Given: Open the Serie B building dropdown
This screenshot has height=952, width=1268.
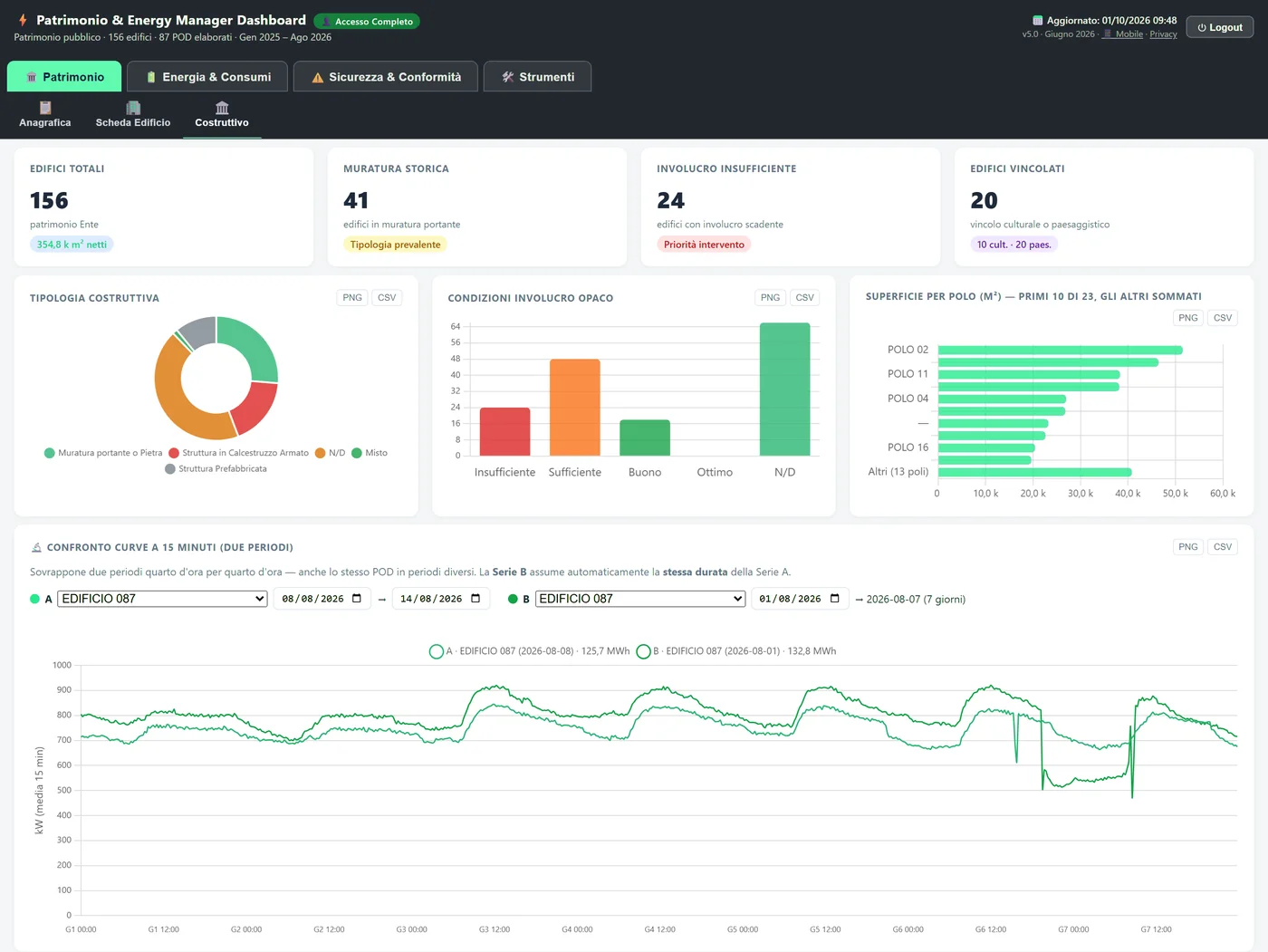Looking at the screenshot, I should [640, 599].
